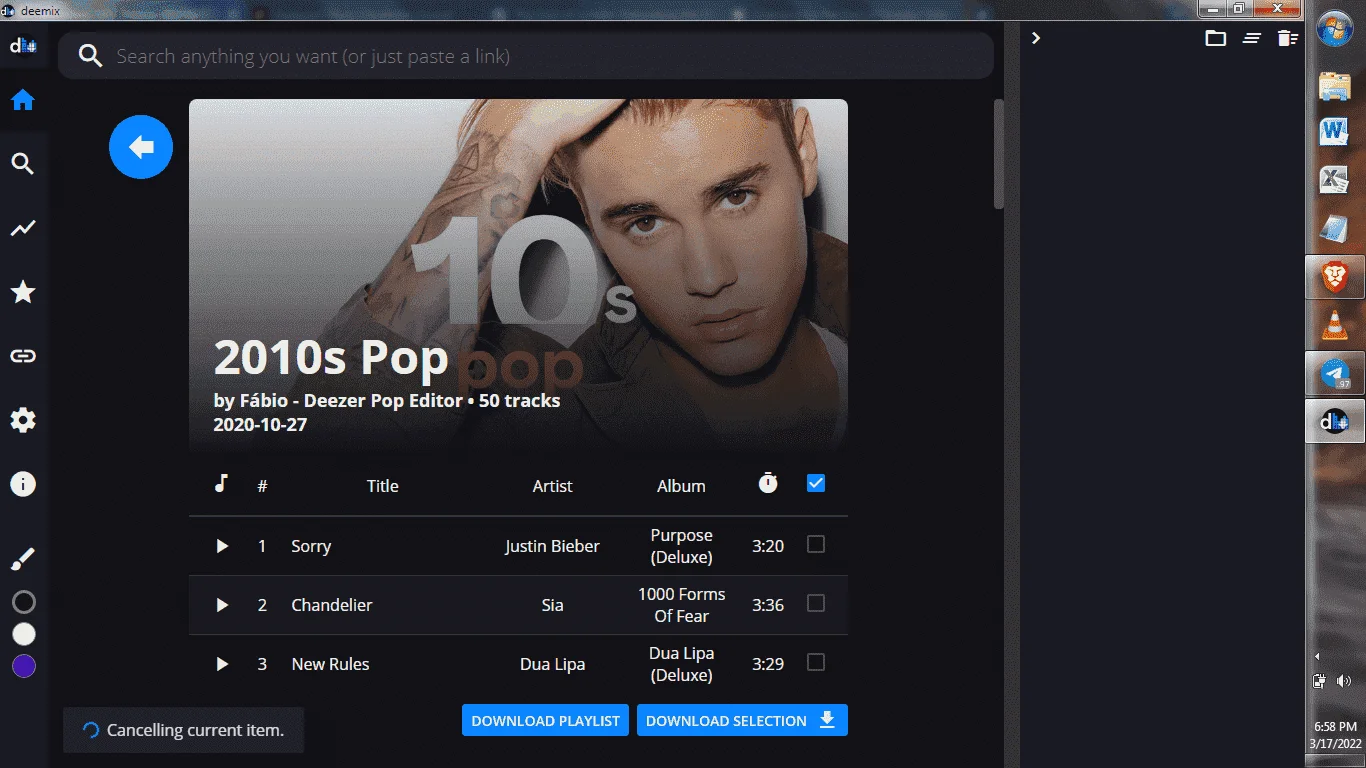Open Excel from the taskbar
The width and height of the screenshot is (1366, 768).
(x=1335, y=180)
